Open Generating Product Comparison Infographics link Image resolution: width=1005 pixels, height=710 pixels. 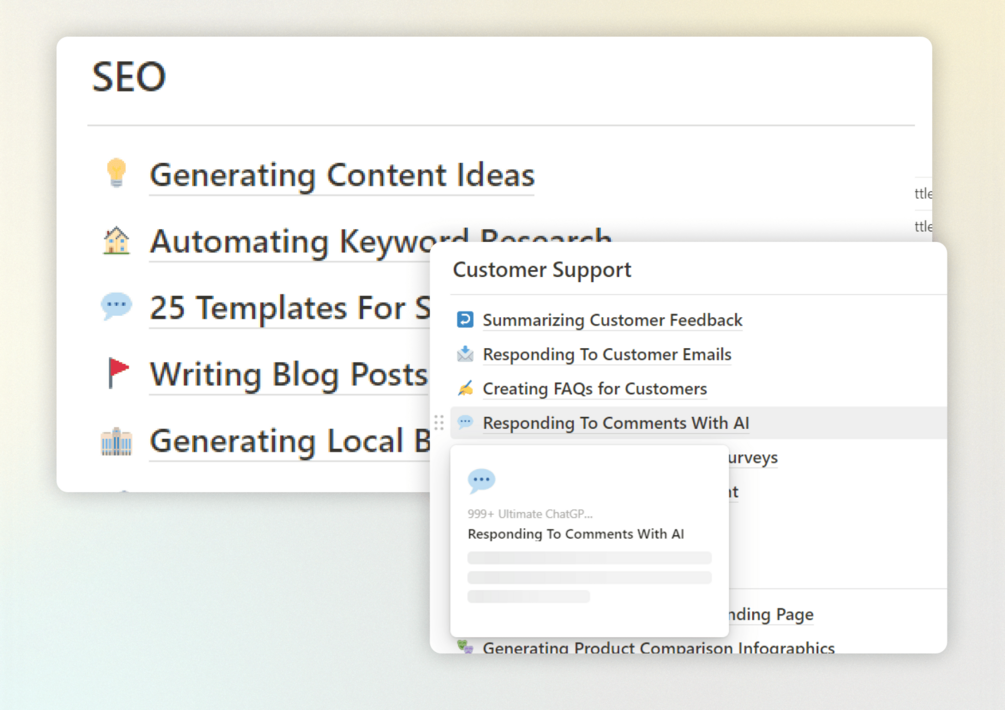point(658,648)
